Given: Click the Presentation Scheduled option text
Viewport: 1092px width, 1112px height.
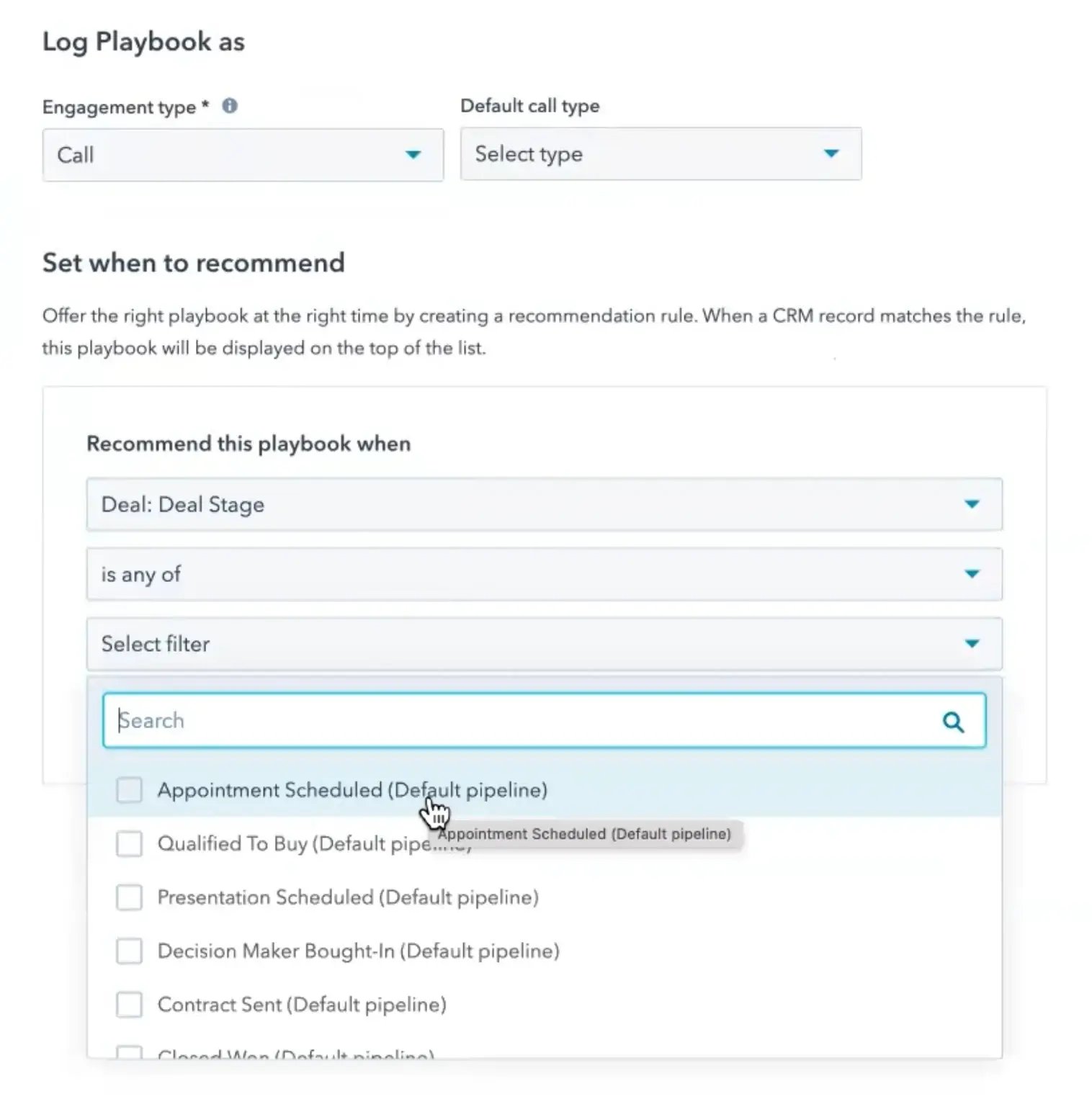Looking at the screenshot, I should click(348, 897).
